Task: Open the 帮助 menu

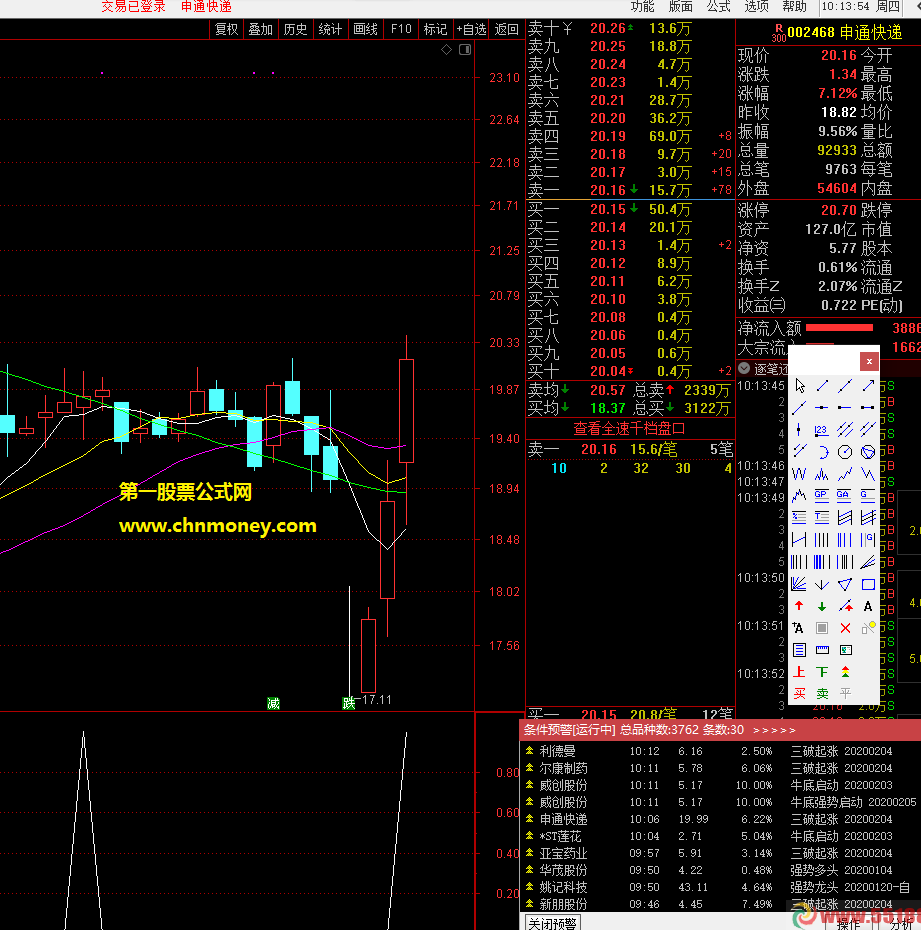Action: click(x=794, y=7)
